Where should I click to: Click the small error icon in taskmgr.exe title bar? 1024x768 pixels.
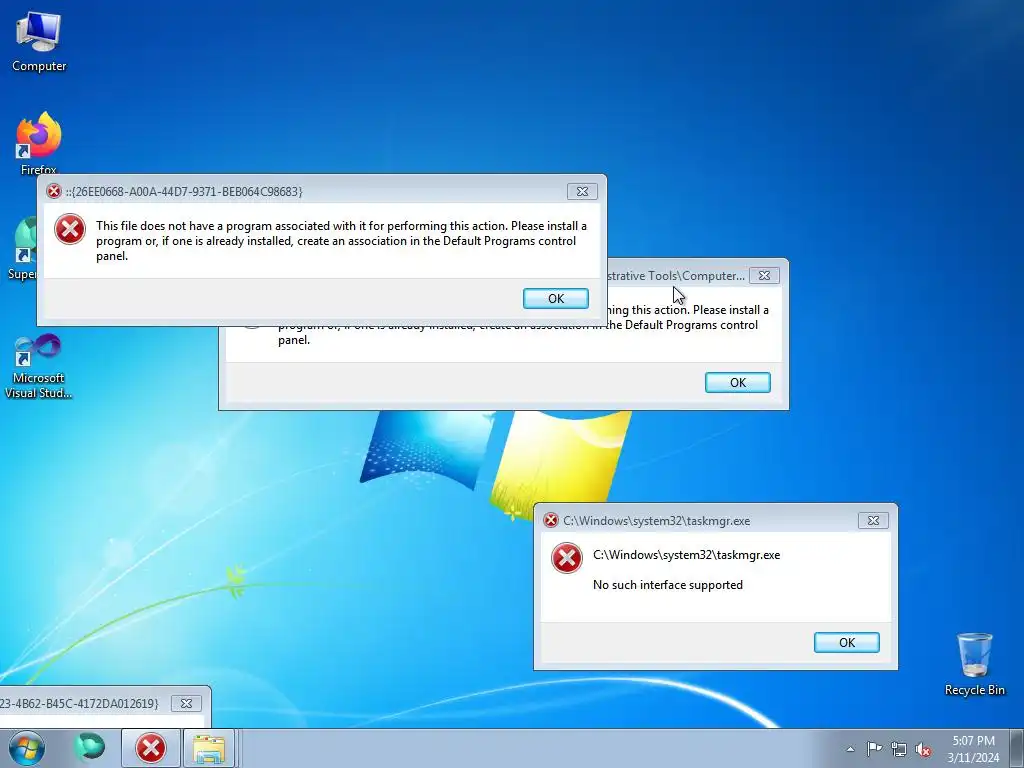click(551, 520)
